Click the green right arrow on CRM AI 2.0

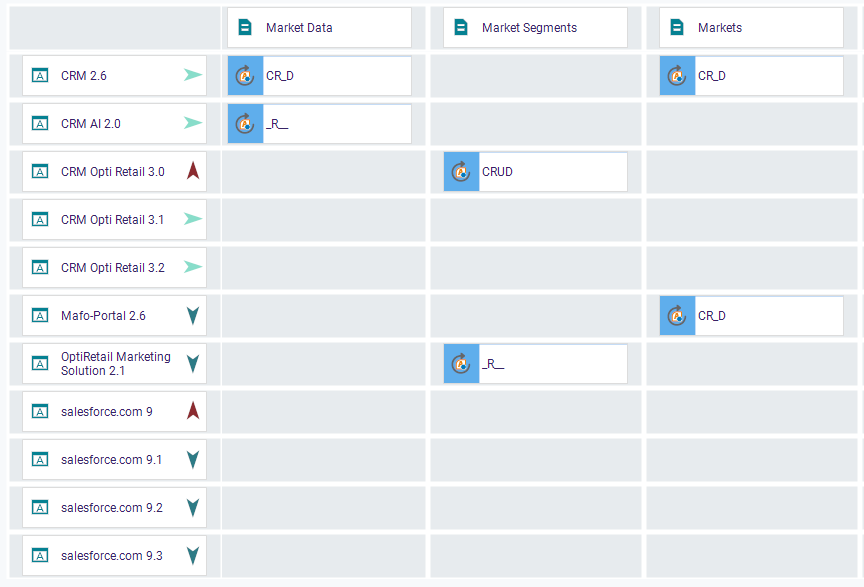193,124
